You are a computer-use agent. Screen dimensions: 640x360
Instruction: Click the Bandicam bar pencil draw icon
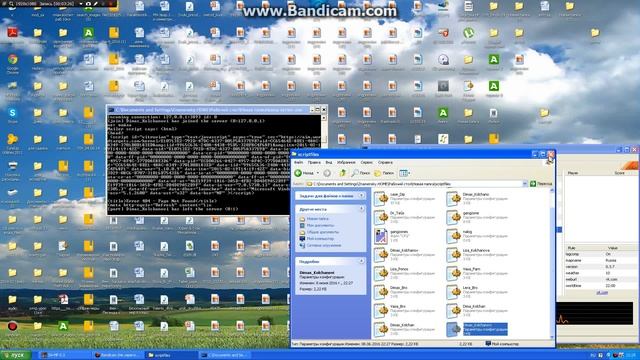[x=95, y=3]
